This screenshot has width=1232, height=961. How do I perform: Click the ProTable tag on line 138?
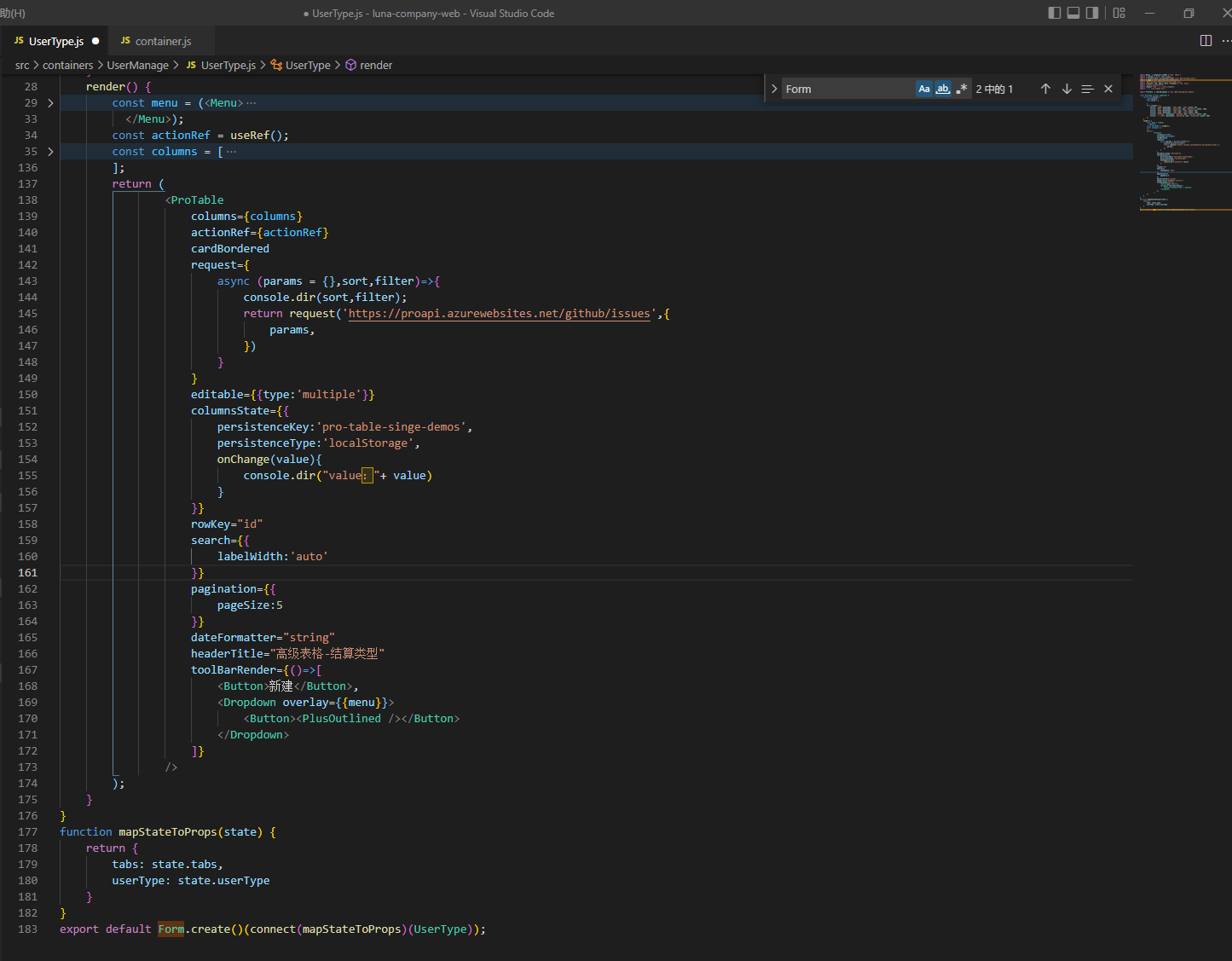197,200
